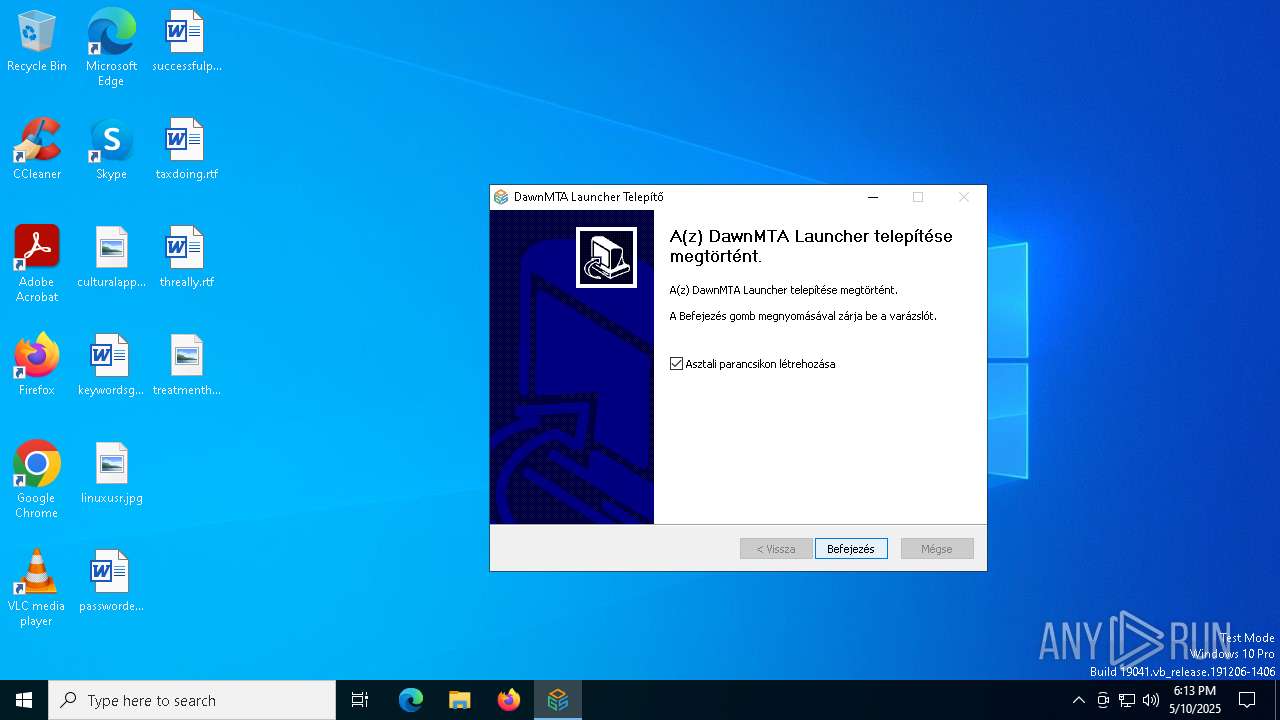Open the clock showing 6:13 PM

[1195, 700]
